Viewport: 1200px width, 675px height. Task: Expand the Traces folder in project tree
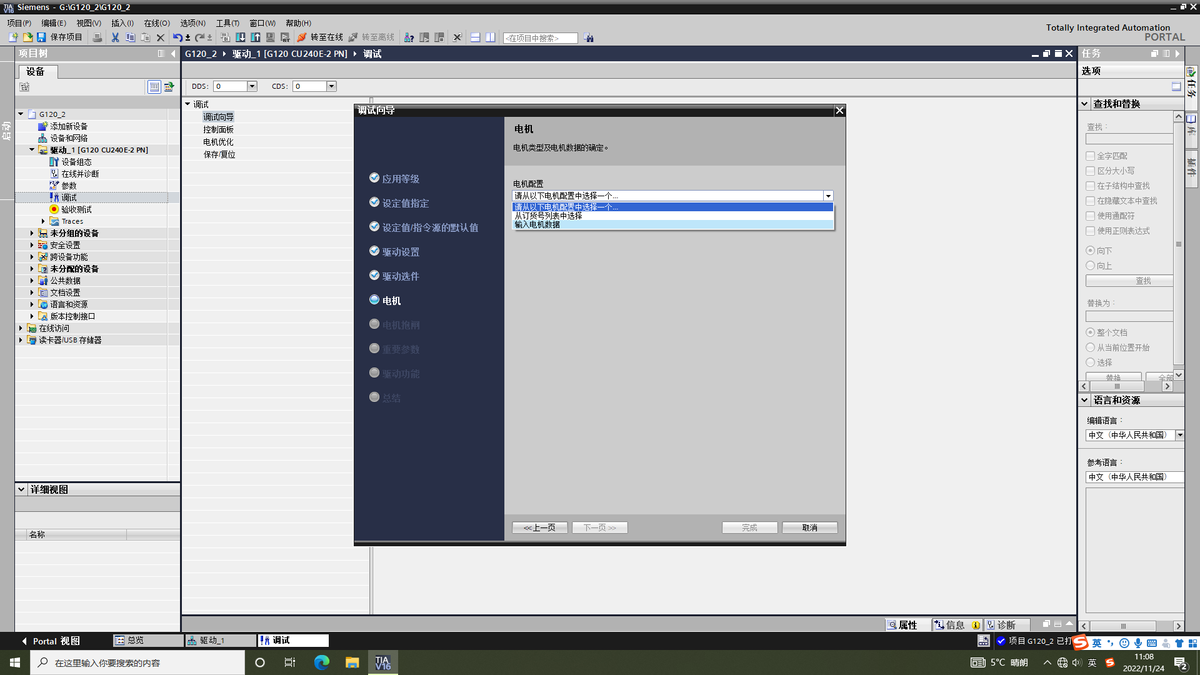tap(42, 221)
